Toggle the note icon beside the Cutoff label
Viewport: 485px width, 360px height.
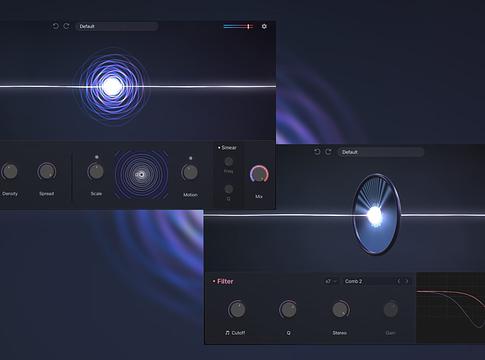point(227,333)
